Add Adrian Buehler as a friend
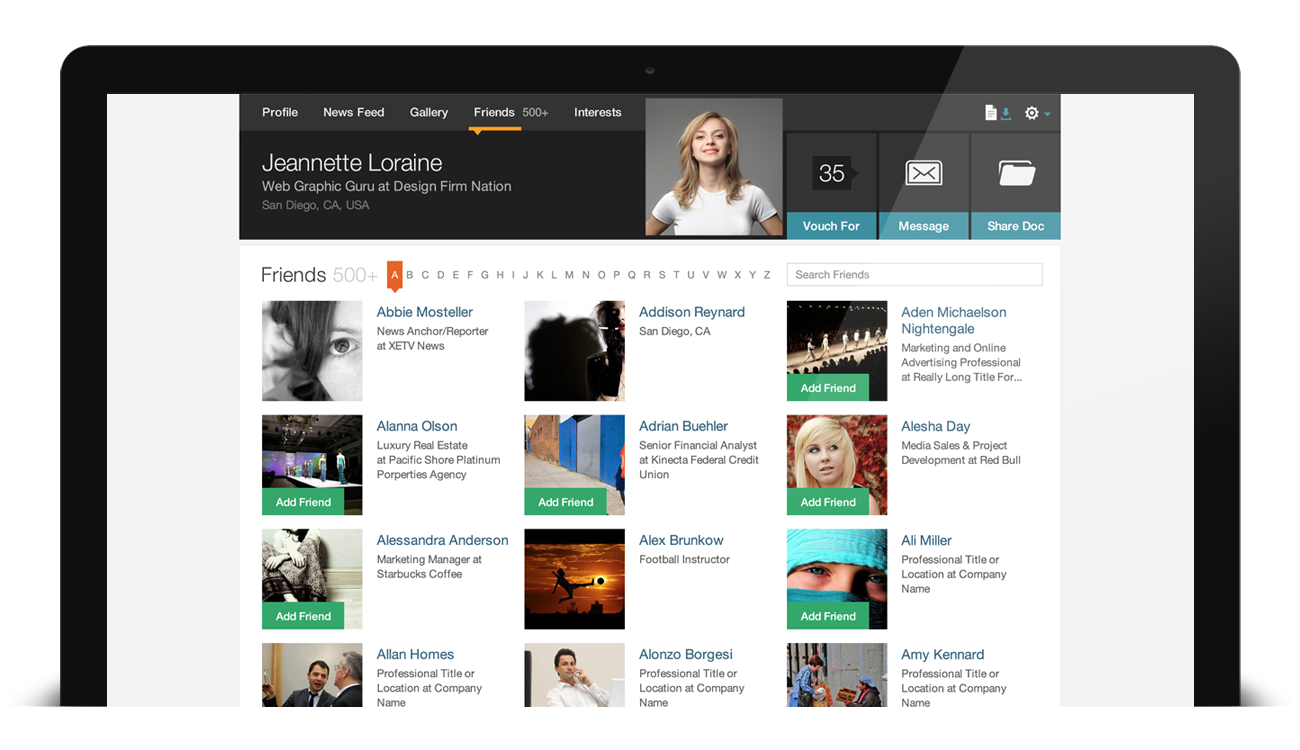Screen dimensions: 1300x750 [566, 502]
